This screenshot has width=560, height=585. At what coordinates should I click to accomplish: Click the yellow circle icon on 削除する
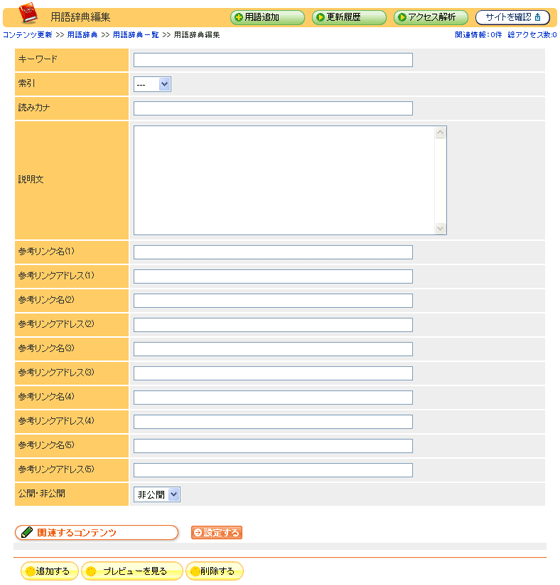click(x=195, y=571)
